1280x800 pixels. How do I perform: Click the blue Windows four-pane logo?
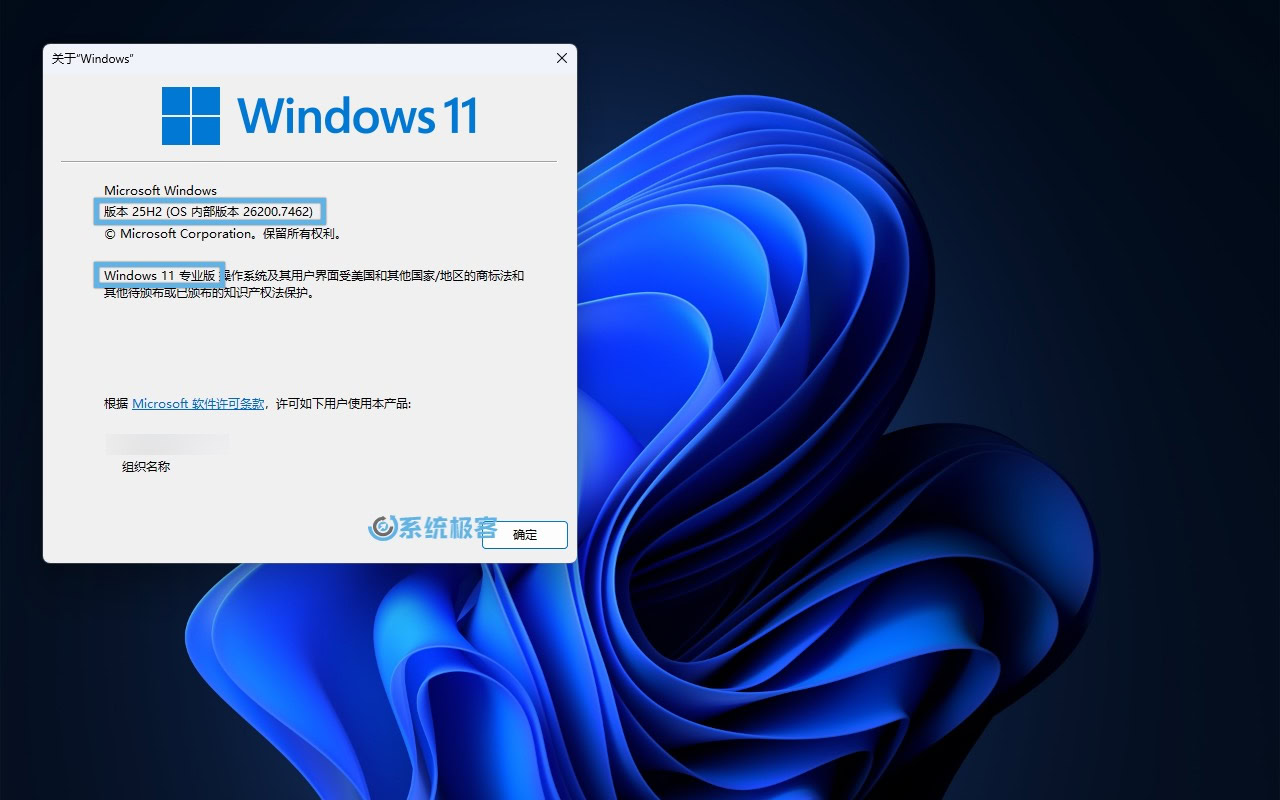190,116
